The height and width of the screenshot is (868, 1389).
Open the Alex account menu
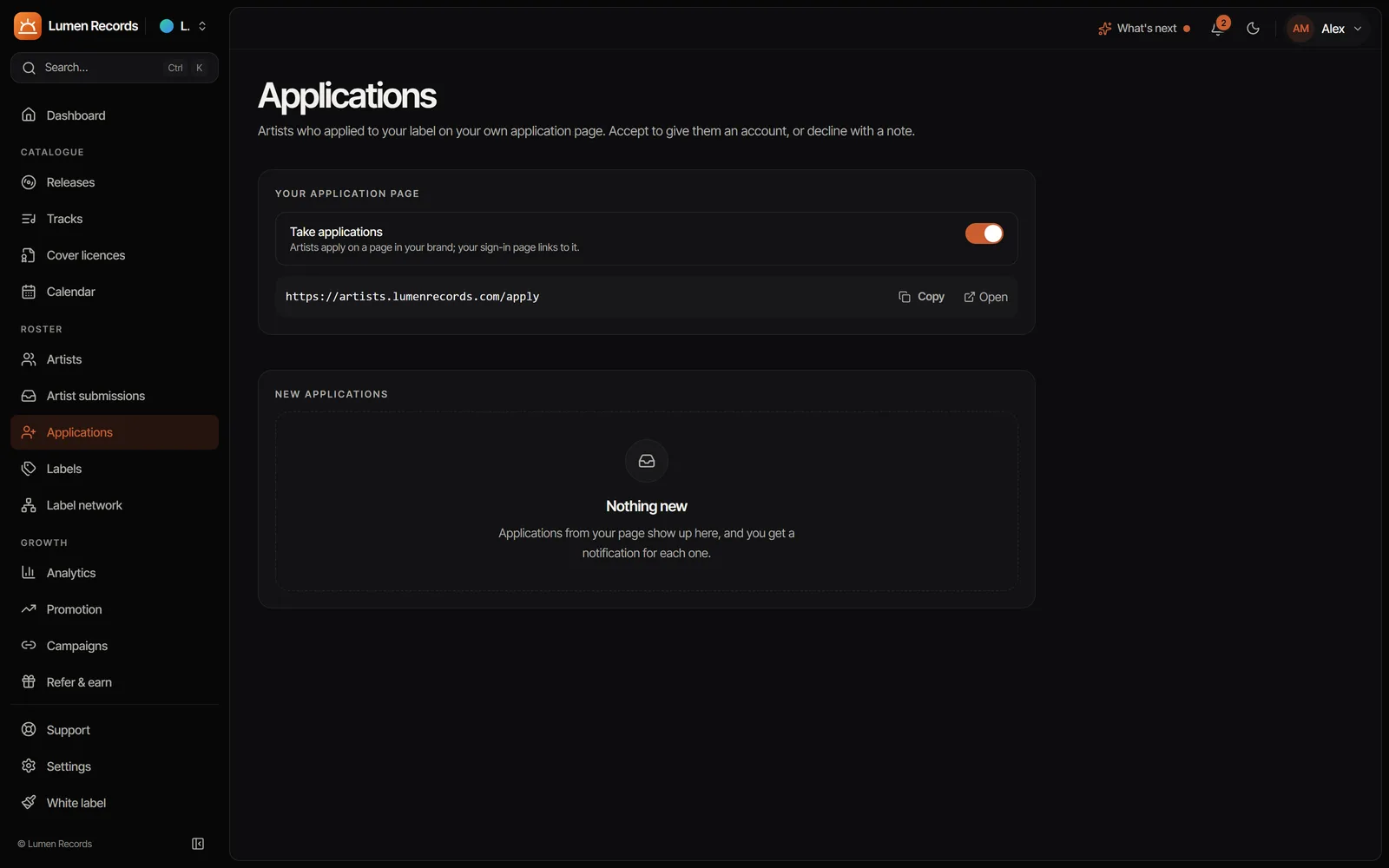[x=1326, y=29]
